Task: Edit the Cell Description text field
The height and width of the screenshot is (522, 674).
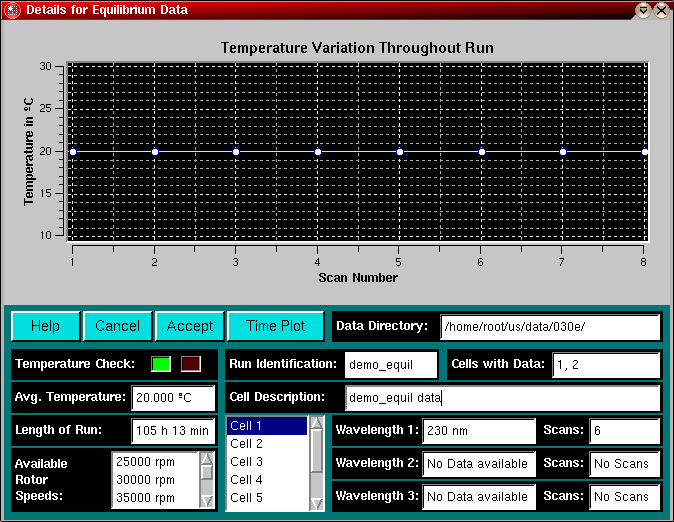Action: click(x=502, y=398)
